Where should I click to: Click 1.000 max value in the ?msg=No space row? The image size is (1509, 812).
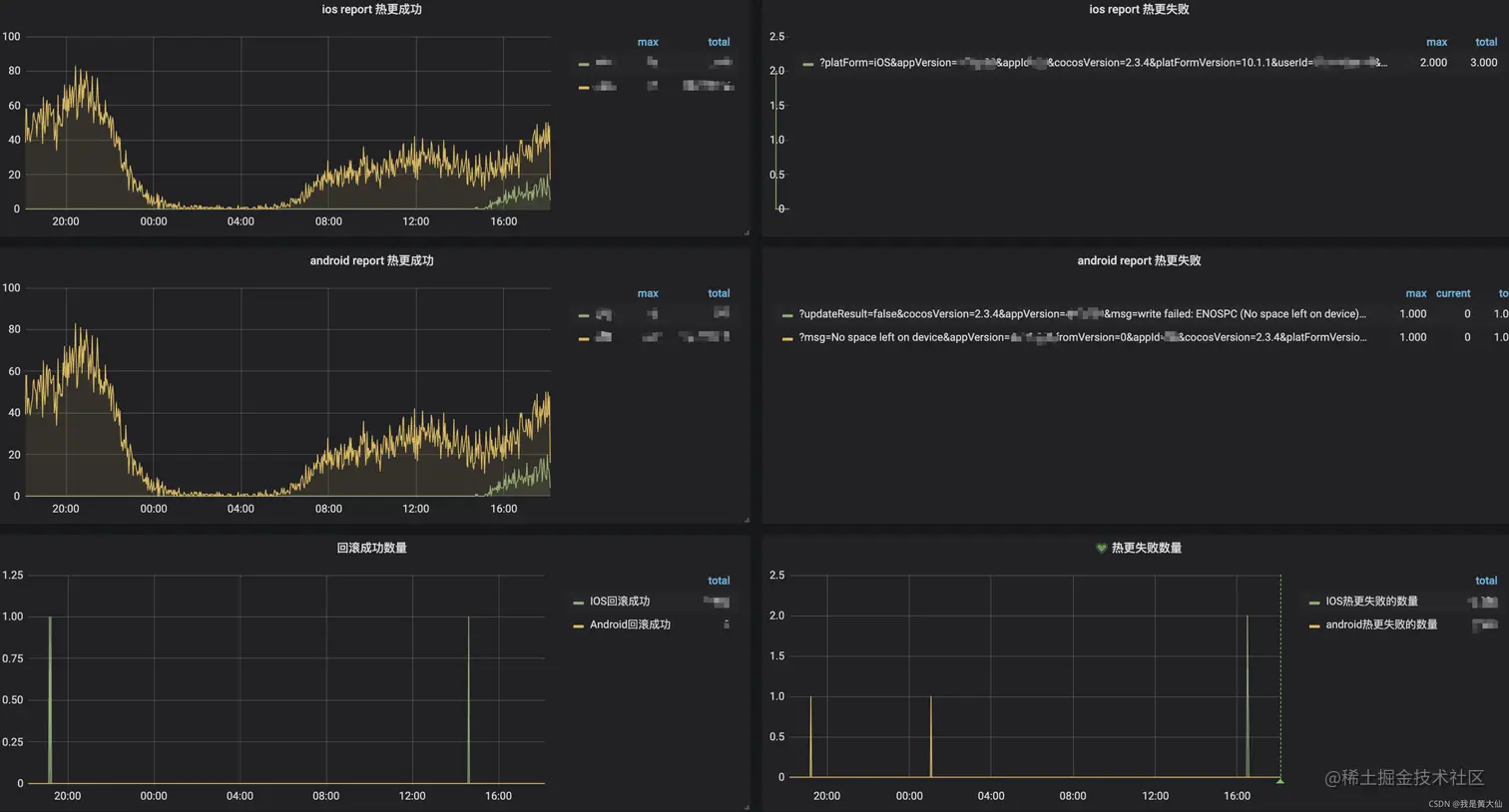1412,337
